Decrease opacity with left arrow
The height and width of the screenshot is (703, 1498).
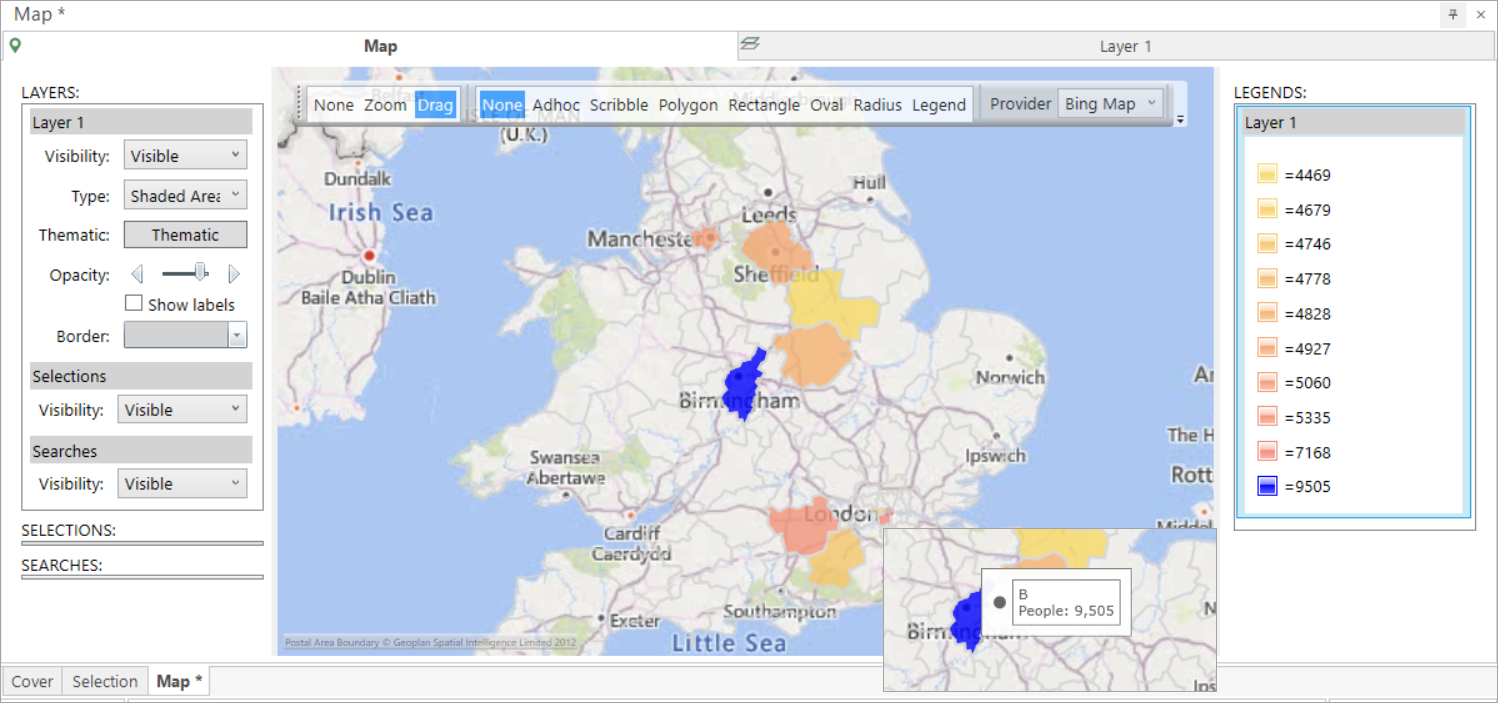click(x=138, y=274)
